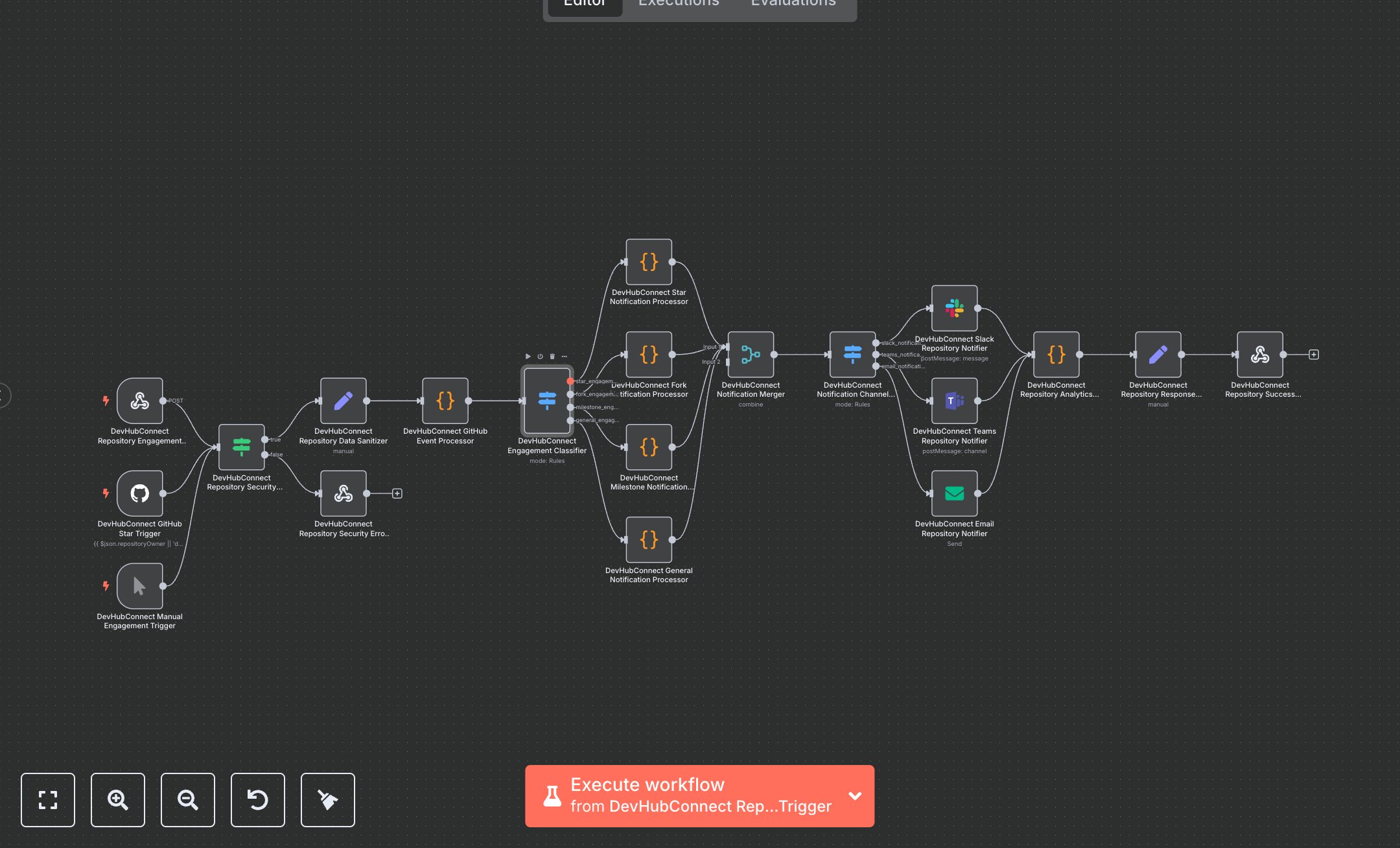Image resolution: width=1400 pixels, height=848 pixels.
Task: Select the DevHubConnect Manual Engagement Trigger node
Action: coord(139,585)
